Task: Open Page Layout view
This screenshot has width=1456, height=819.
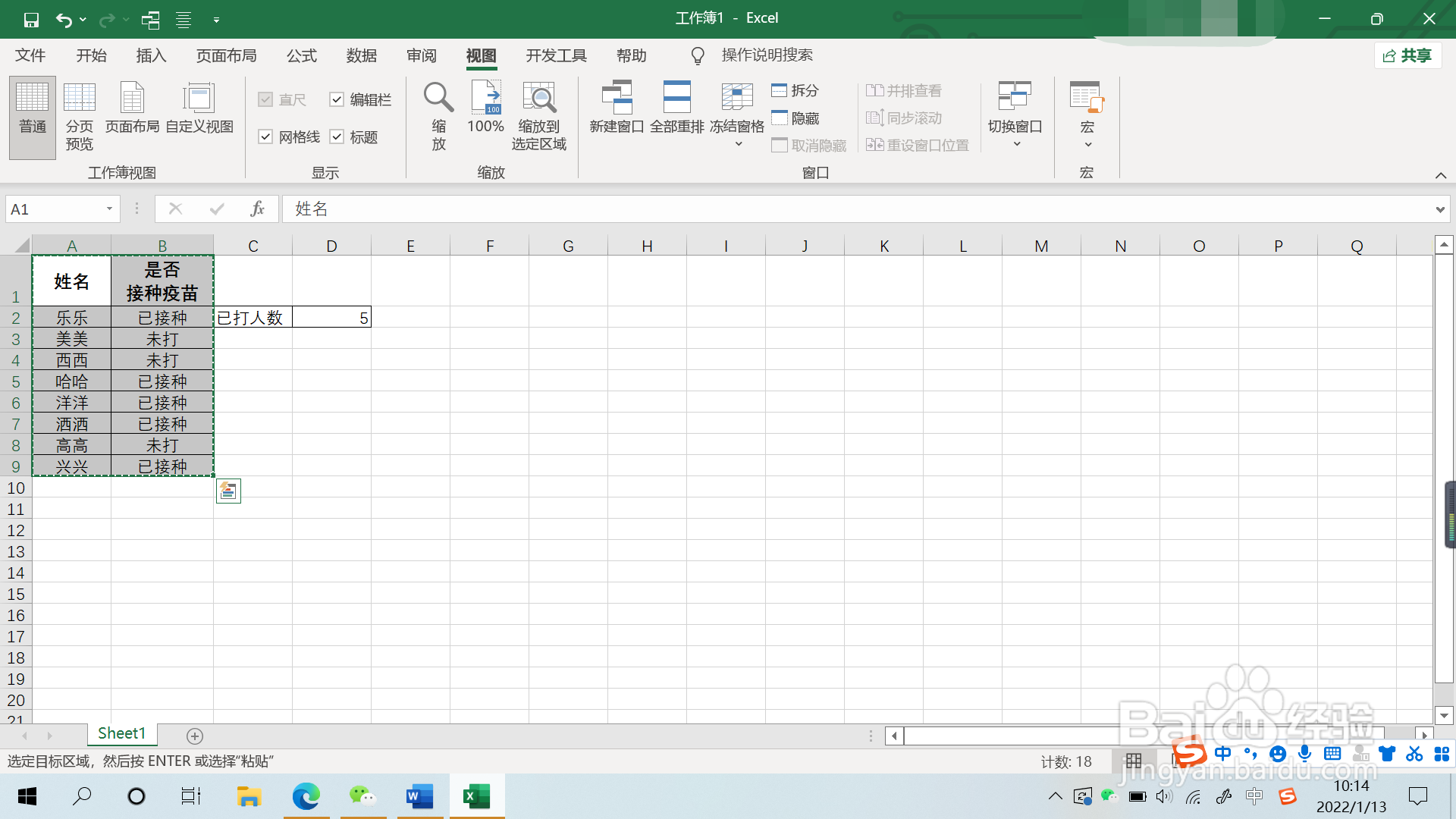Action: [132, 99]
